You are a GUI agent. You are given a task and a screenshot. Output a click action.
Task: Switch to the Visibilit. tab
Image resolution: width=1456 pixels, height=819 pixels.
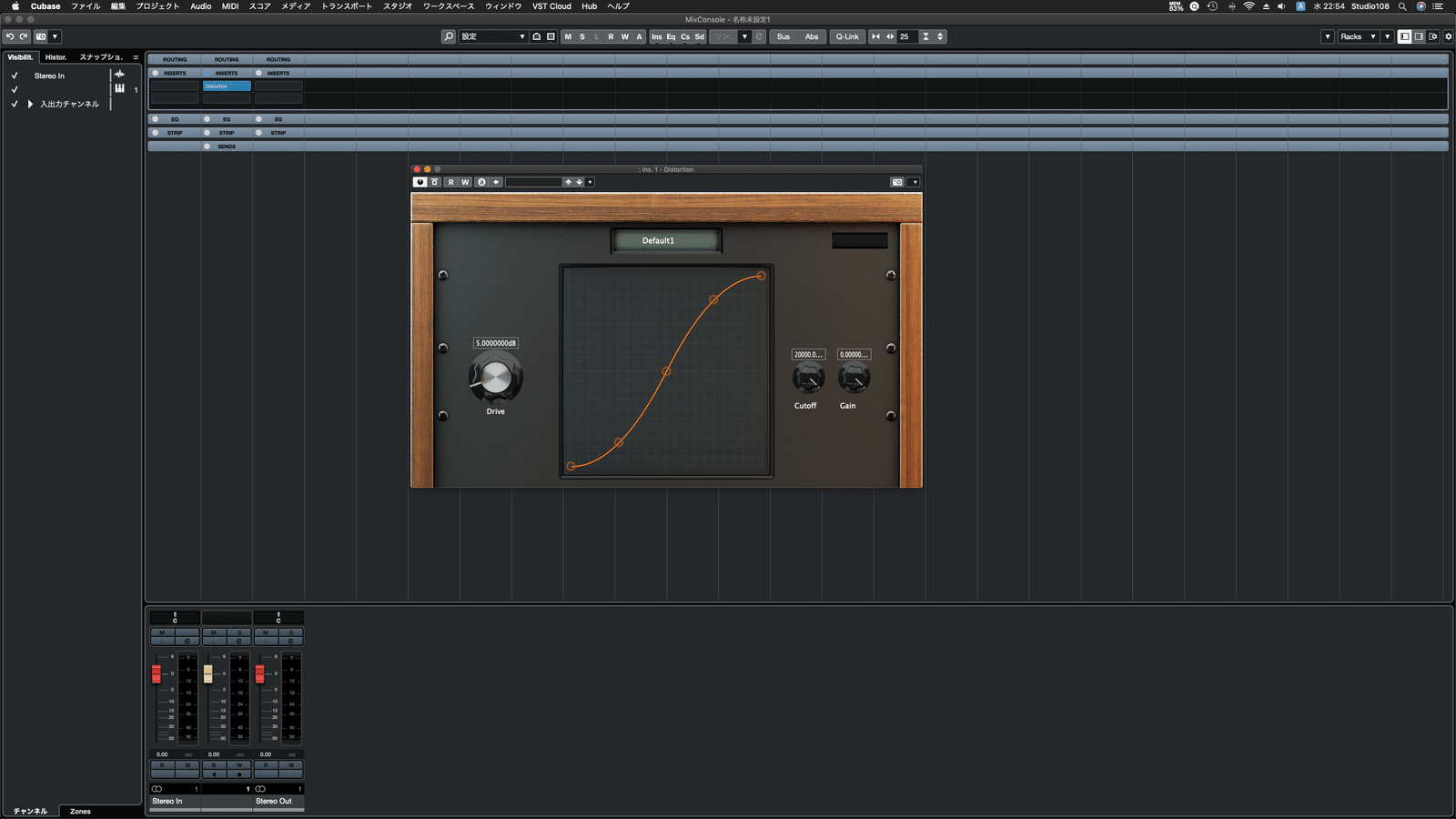[x=20, y=56]
